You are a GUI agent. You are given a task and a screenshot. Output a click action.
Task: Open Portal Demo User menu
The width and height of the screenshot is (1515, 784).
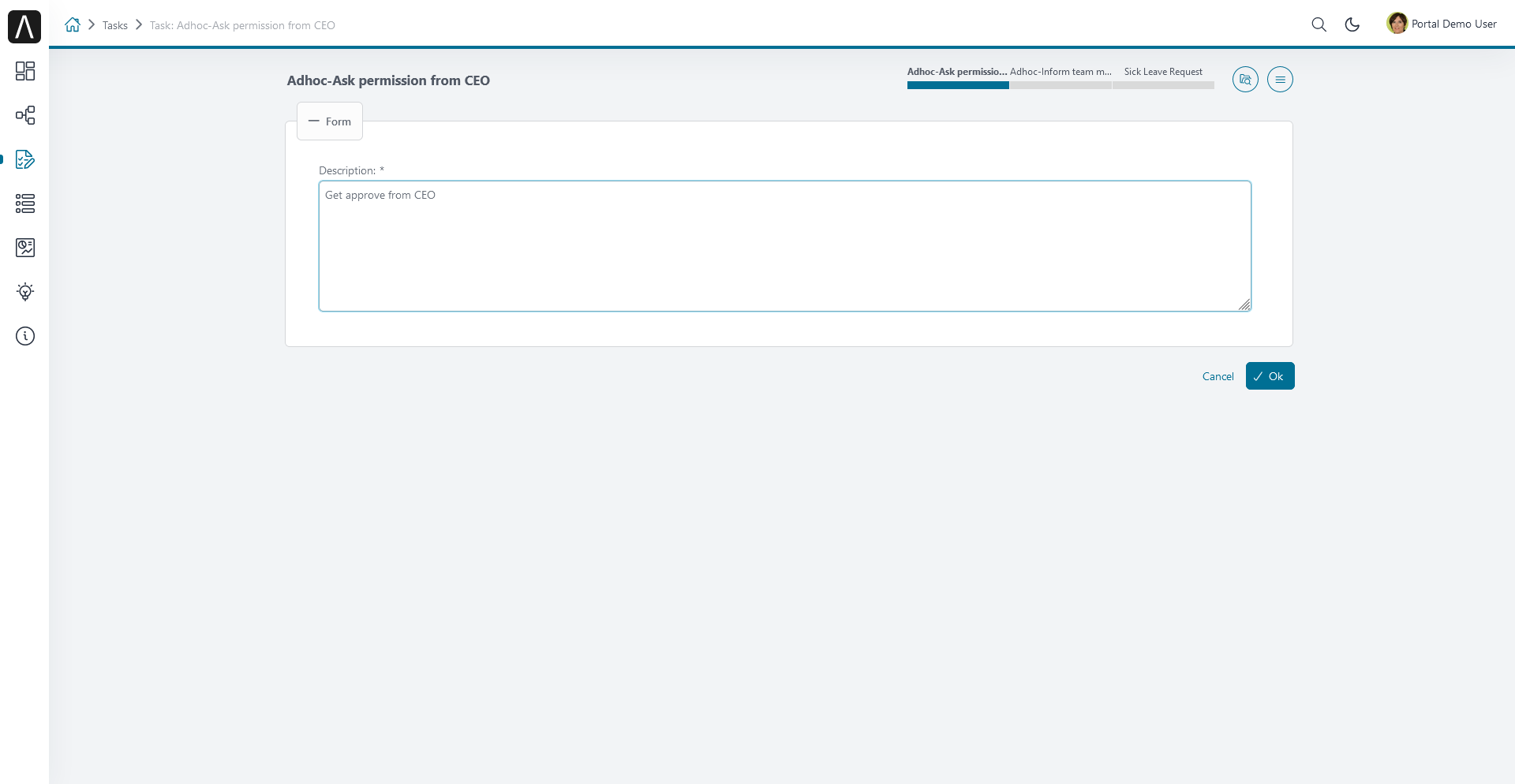pyautogui.click(x=1442, y=24)
